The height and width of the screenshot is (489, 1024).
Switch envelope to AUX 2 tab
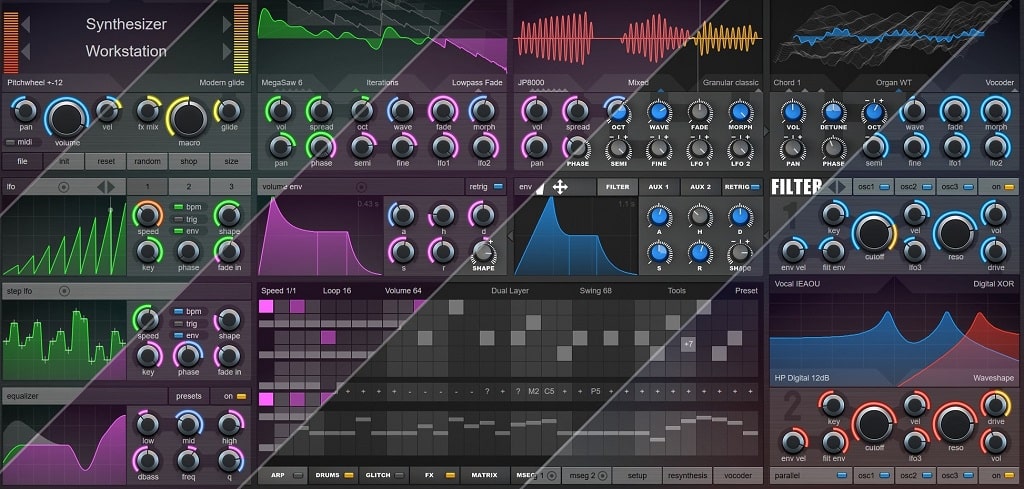point(701,187)
